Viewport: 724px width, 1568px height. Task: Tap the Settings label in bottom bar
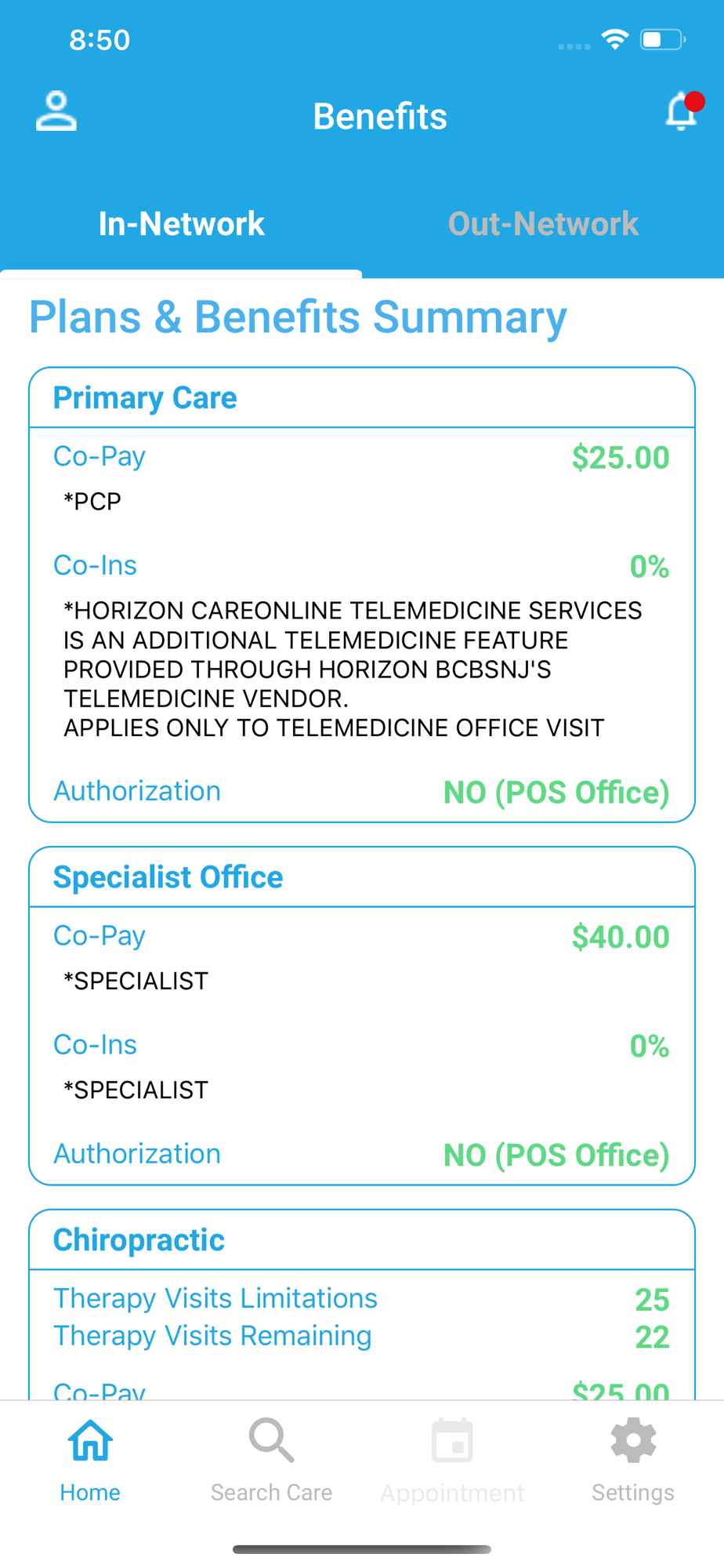pyautogui.click(x=633, y=1492)
